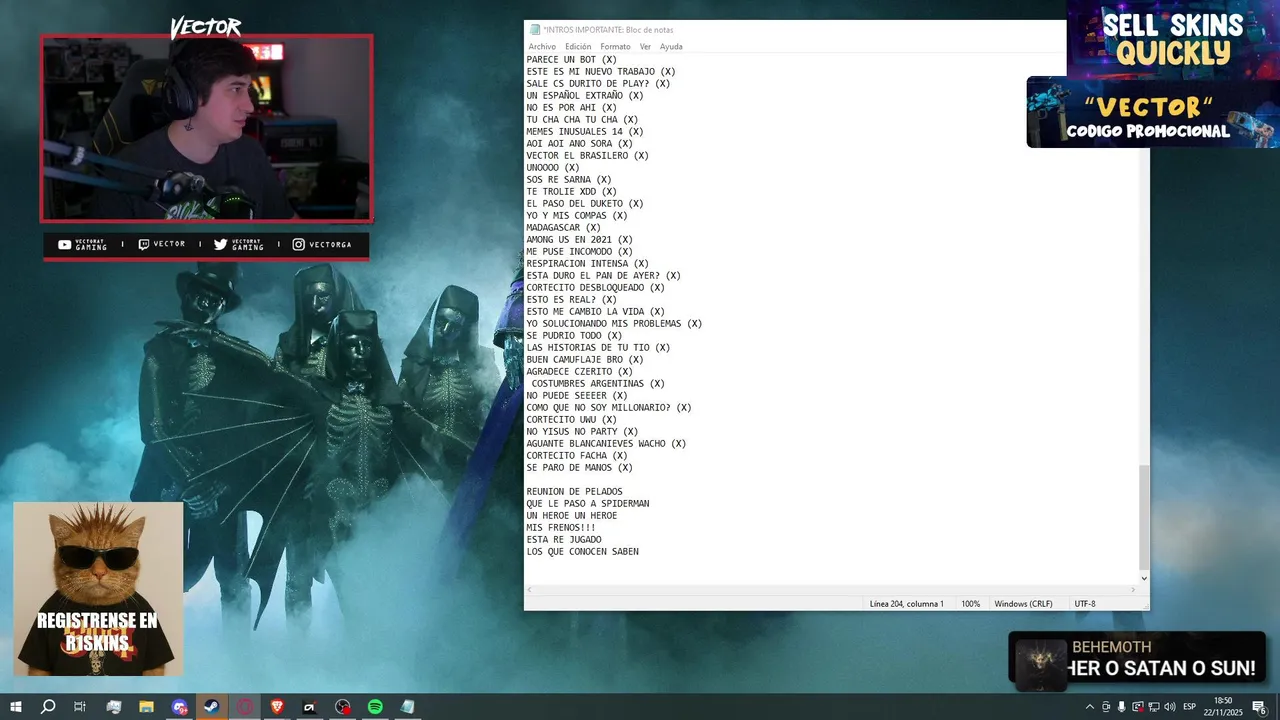
Task: Click the line 'MIS FRENOS!!!'
Action: [x=561, y=528]
